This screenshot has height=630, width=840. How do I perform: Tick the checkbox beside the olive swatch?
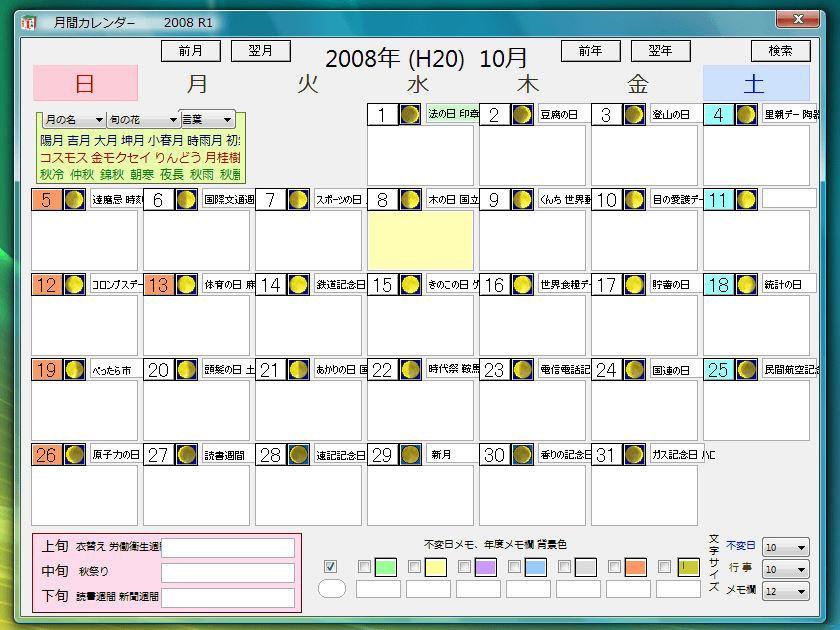(664, 566)
